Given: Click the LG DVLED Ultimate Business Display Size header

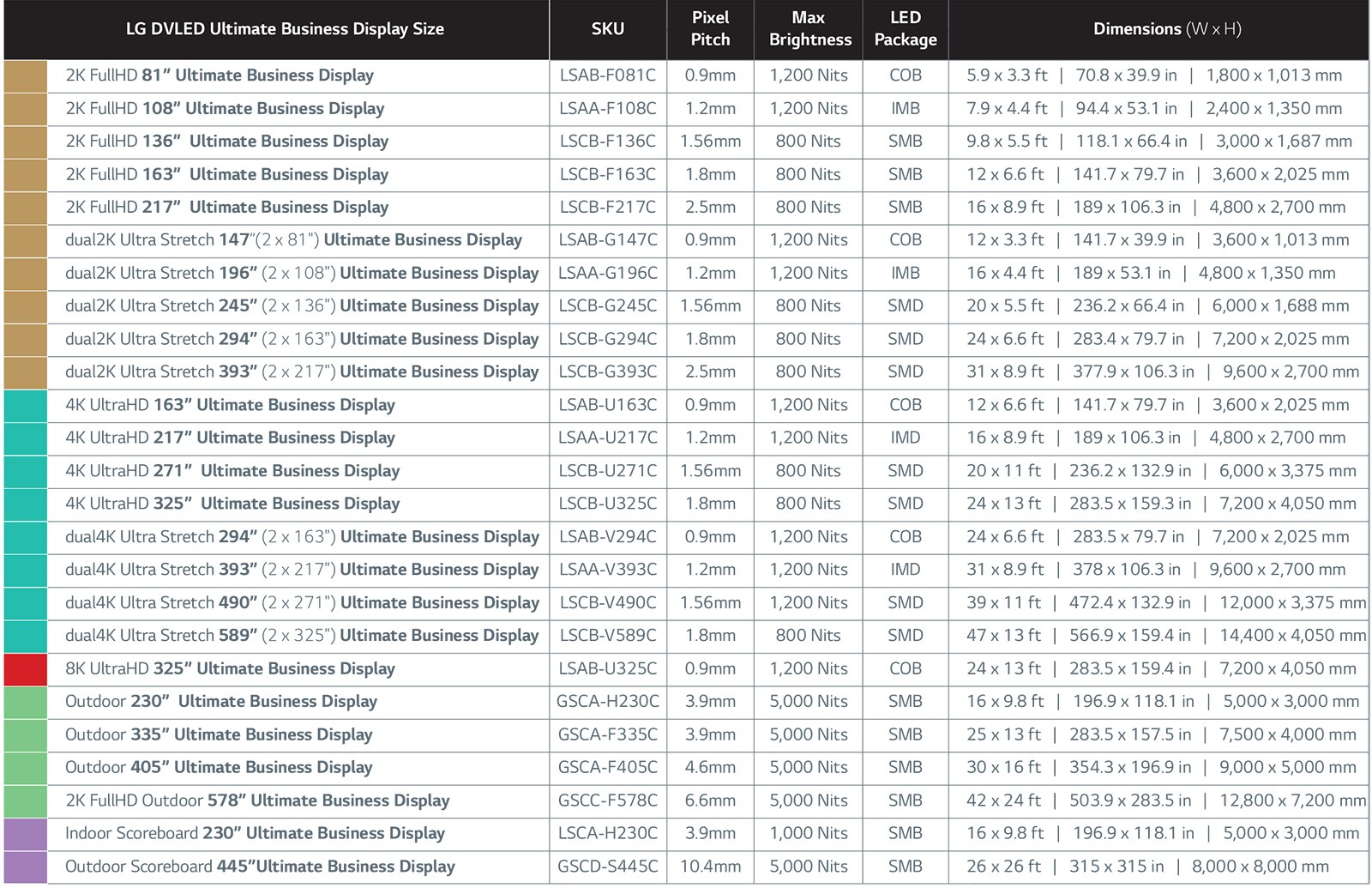Looking at the screenshot, I should (285, 29).
